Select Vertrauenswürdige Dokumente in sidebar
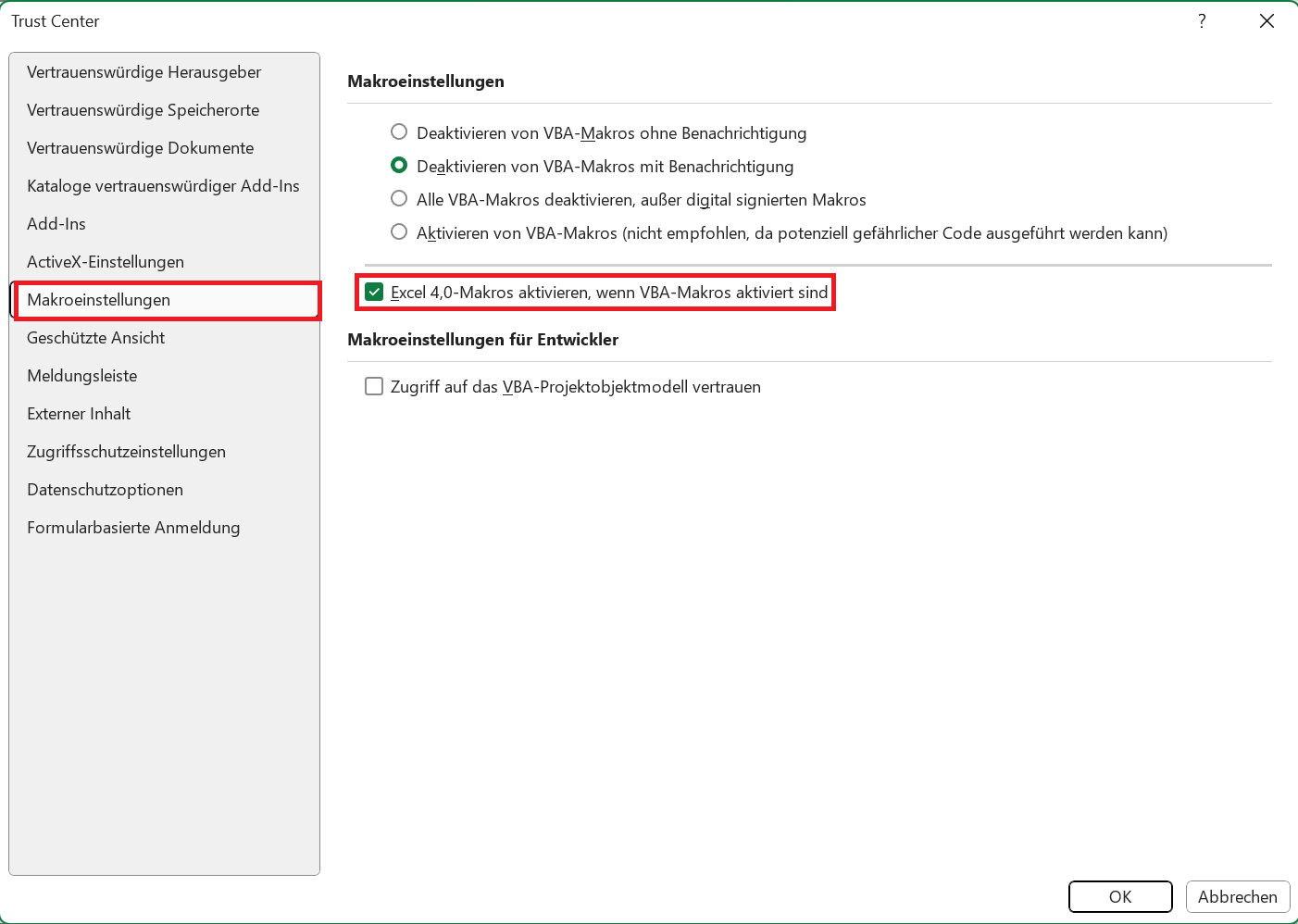 click(164, 148)
